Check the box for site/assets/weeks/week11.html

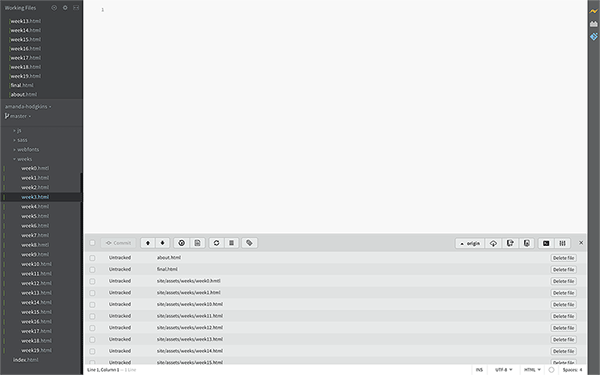92,316
